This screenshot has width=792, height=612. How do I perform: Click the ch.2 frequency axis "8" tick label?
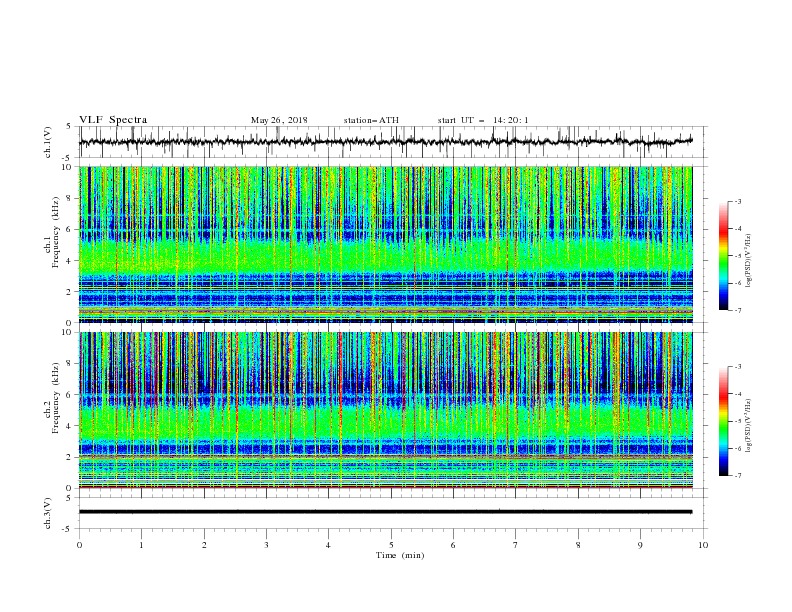(x=69, y=364)
